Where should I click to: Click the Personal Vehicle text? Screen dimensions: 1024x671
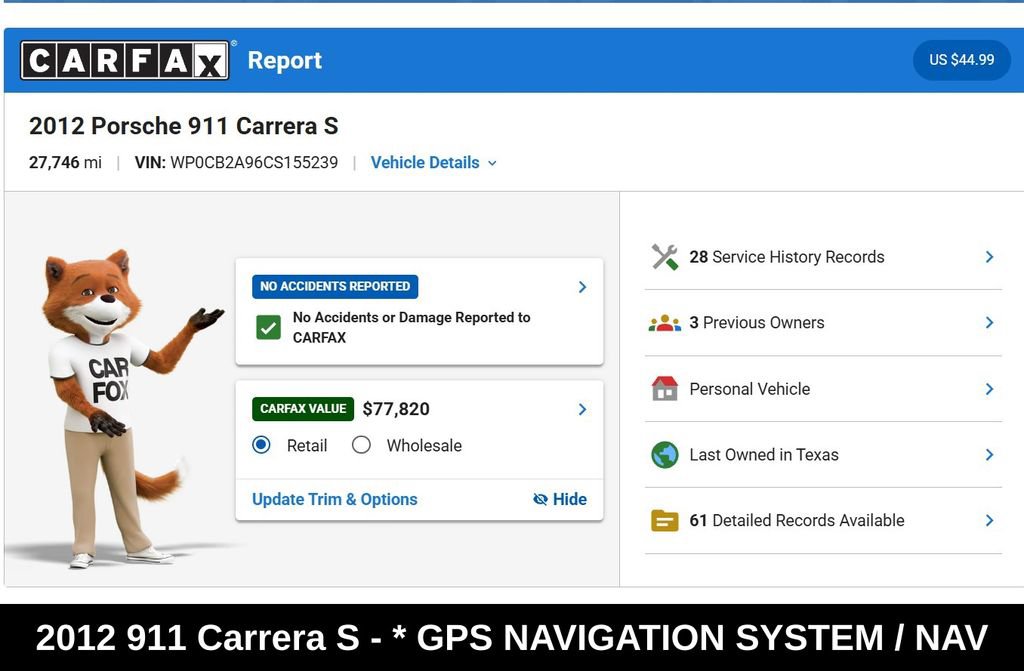click(750, 389)
